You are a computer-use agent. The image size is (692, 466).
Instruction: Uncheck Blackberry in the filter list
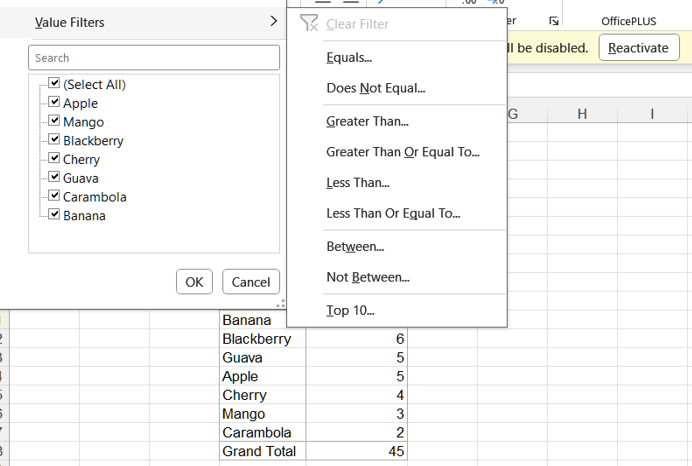(55, 141)
